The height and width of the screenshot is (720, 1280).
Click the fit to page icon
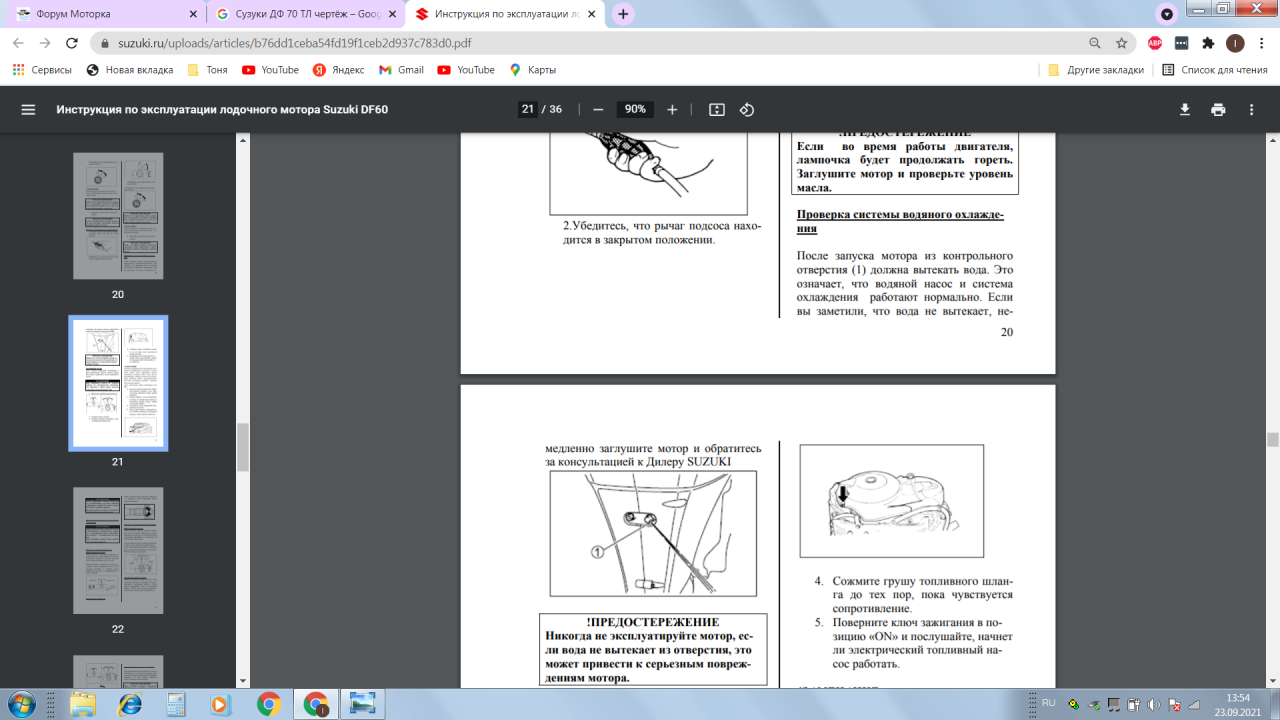717,110
